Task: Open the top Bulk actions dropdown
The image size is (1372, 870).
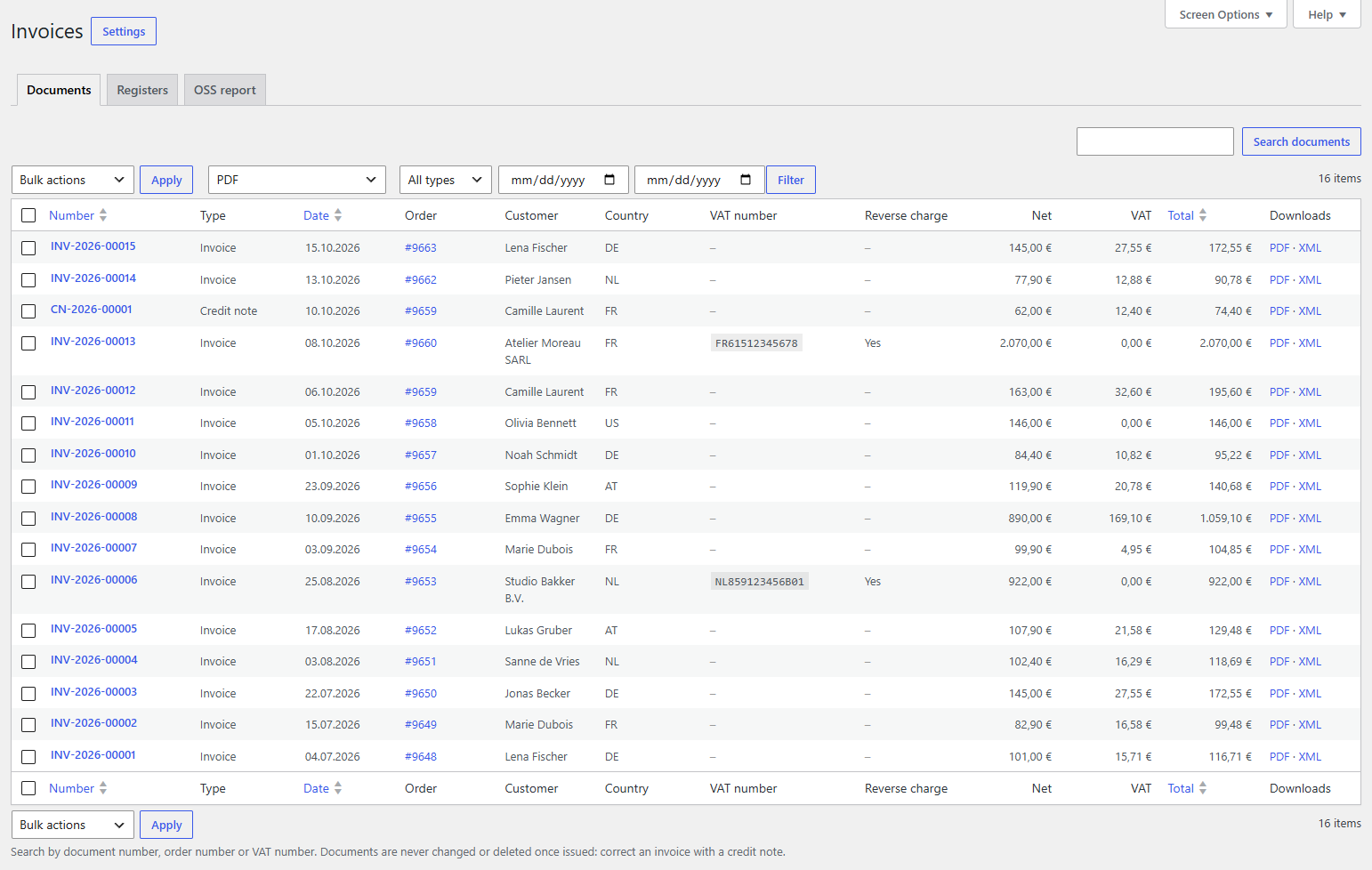Action: (x=73, y=180)
